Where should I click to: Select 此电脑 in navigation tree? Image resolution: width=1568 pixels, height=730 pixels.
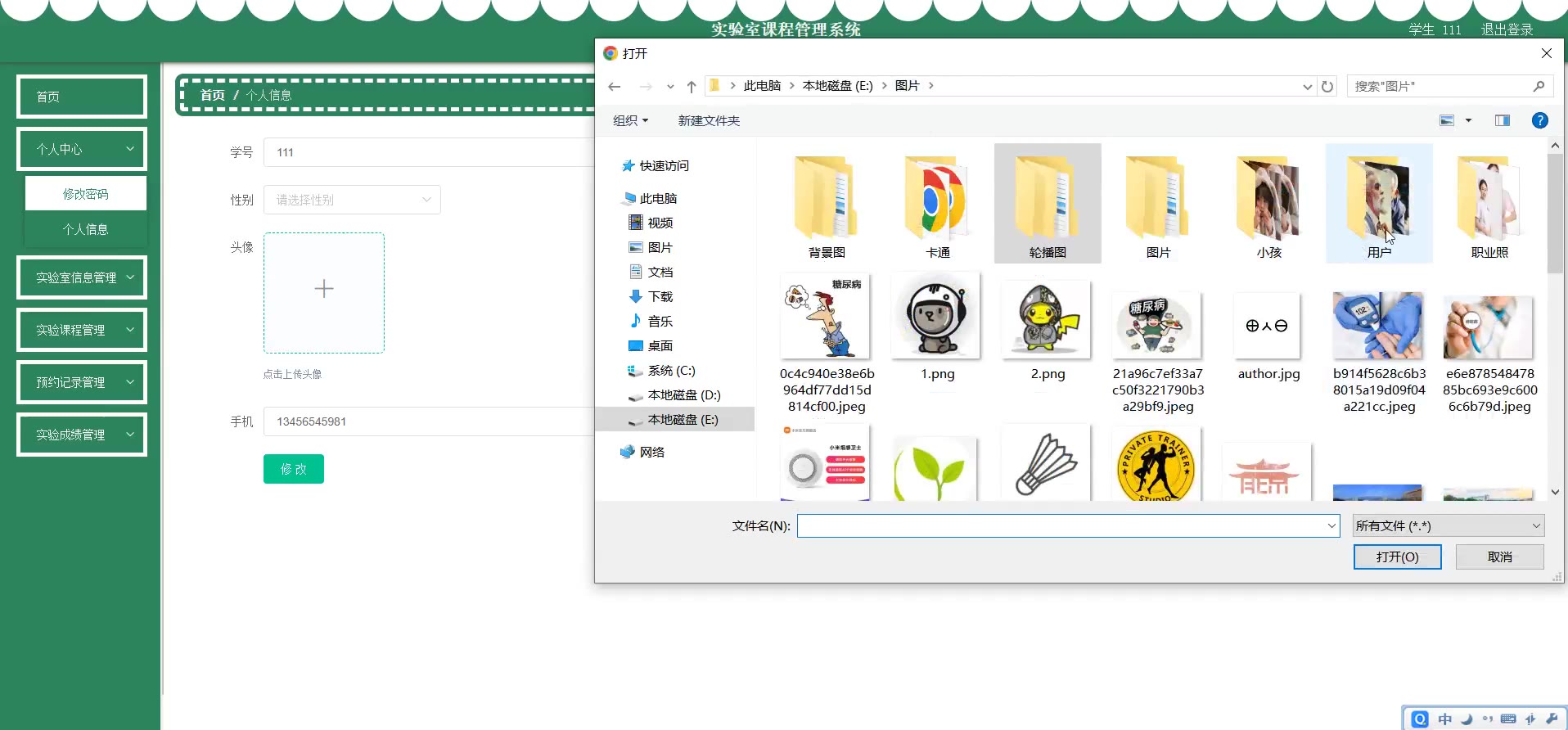(x=651, y=198)
